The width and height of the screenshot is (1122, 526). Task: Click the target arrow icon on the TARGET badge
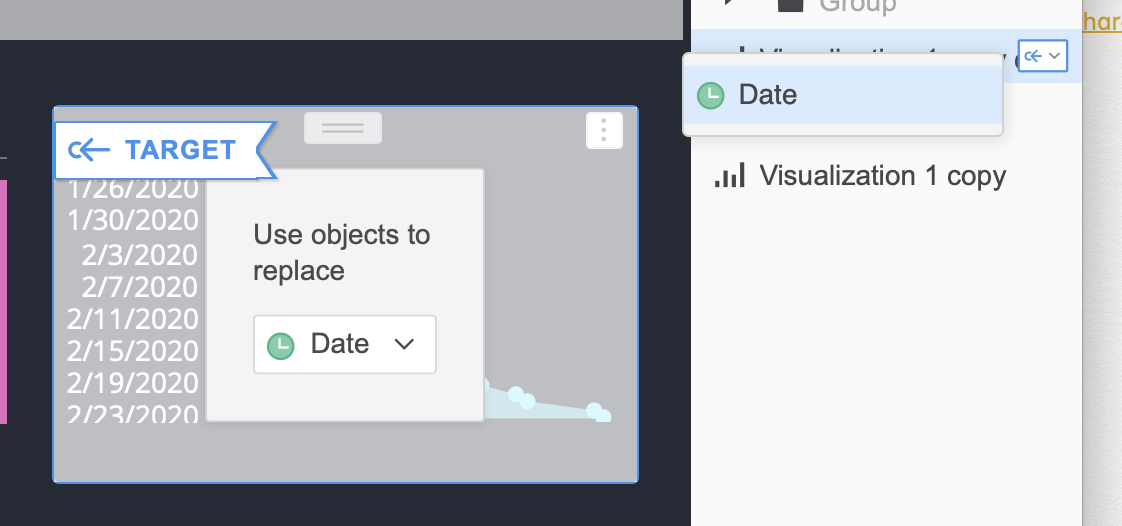pos(89,150)
